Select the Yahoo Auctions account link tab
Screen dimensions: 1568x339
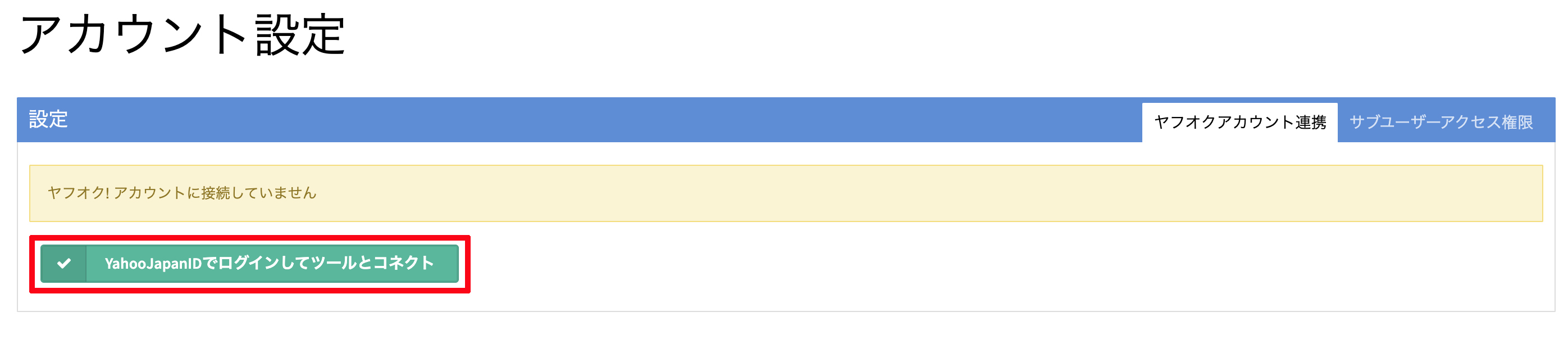point(1239,123)
